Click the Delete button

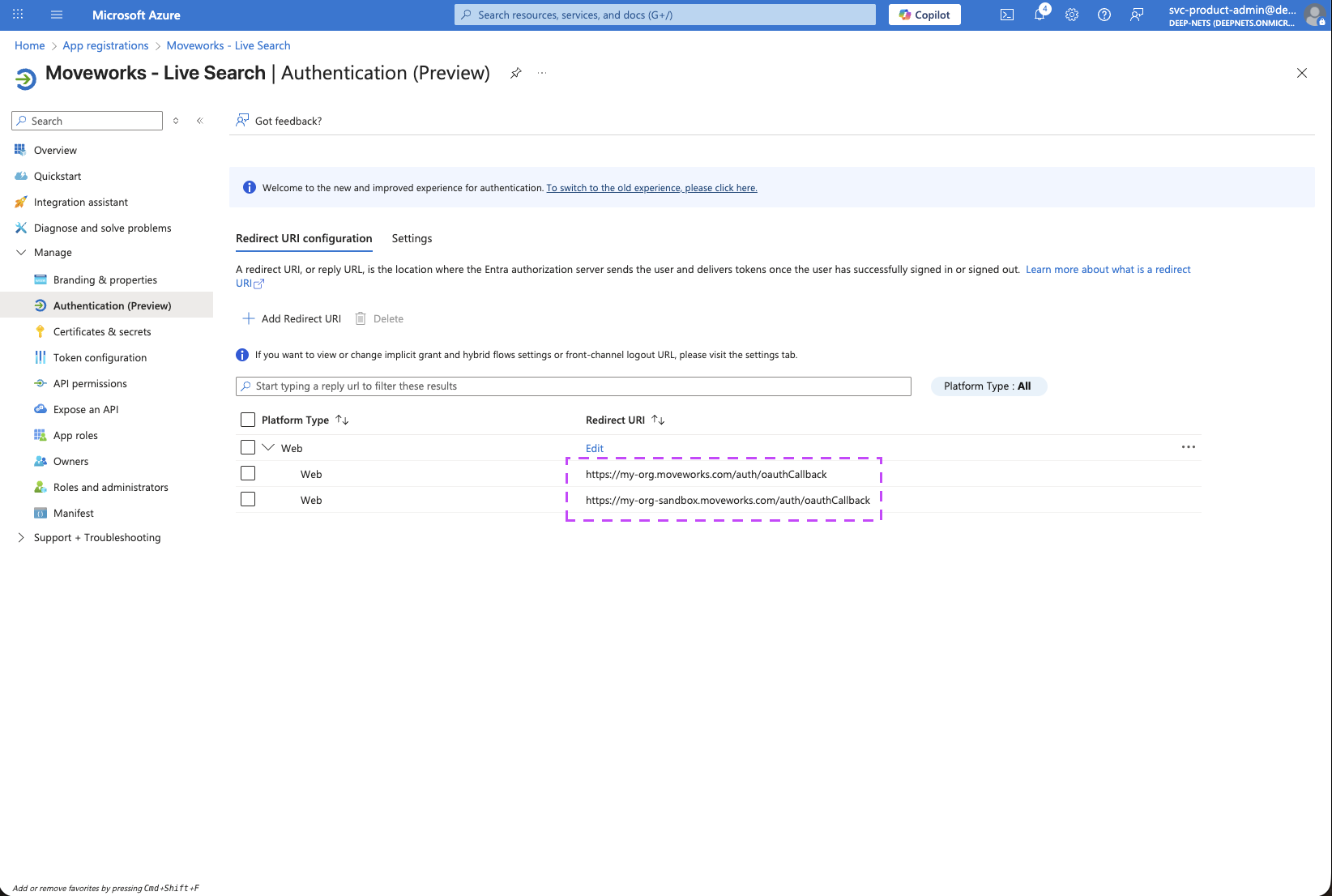(x=379, y=318)
